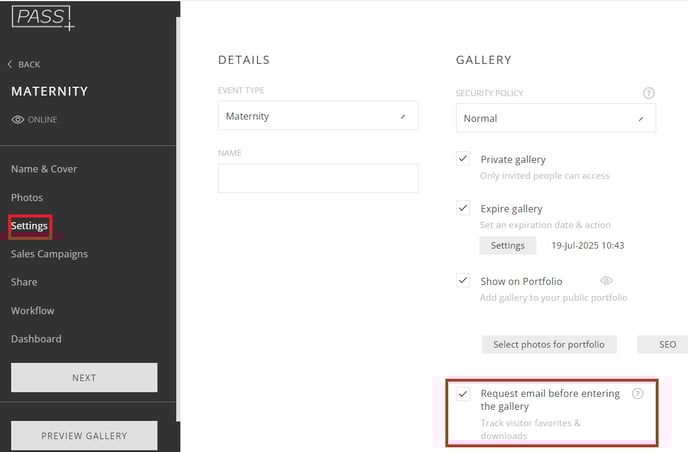Click the BACK link
688x452 pixels.
(29, 65)
